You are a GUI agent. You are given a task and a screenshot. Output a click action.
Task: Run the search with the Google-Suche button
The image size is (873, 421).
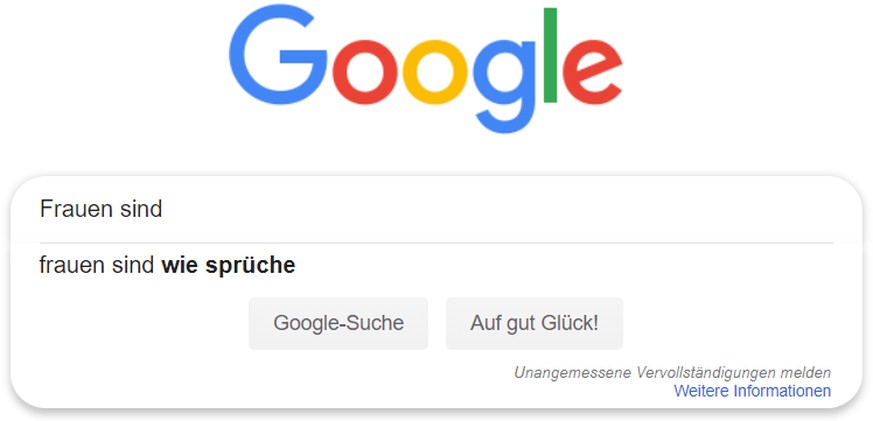coord(338,323)
